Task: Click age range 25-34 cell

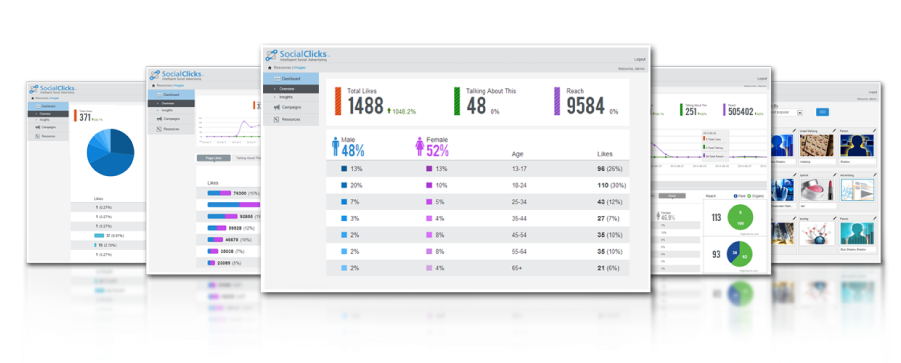Action: tap(518, 202)
